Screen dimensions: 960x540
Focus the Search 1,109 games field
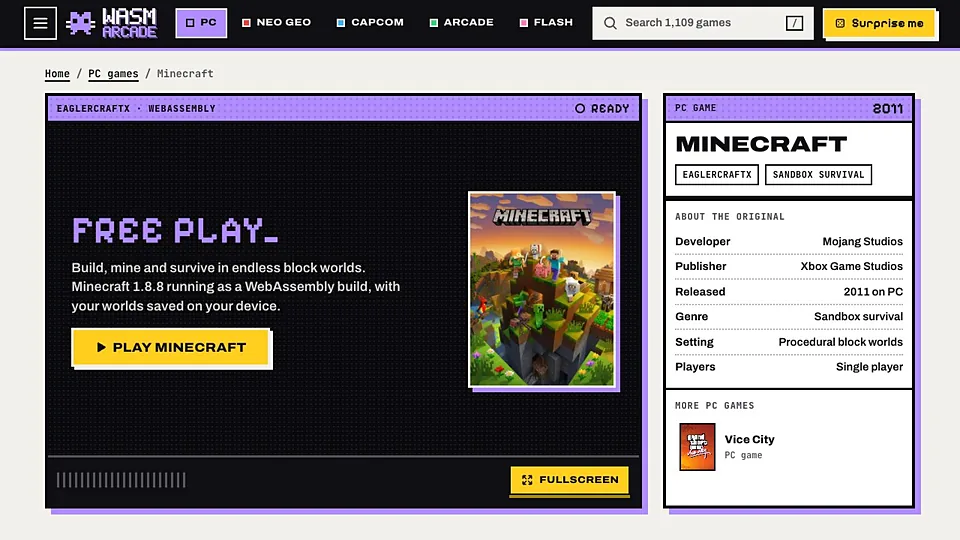703,23
